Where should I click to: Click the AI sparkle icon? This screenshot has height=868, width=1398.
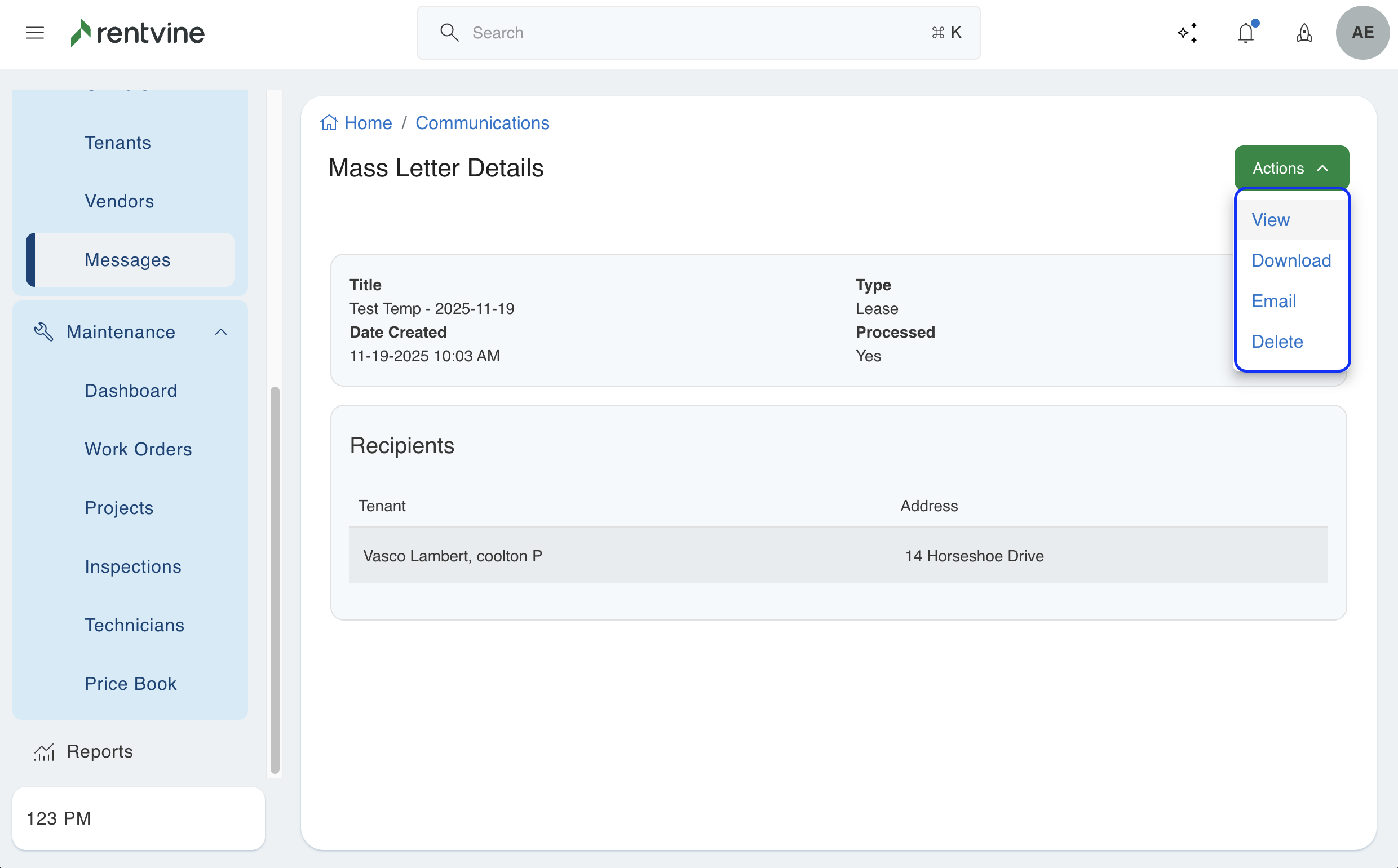(1187, 33)
